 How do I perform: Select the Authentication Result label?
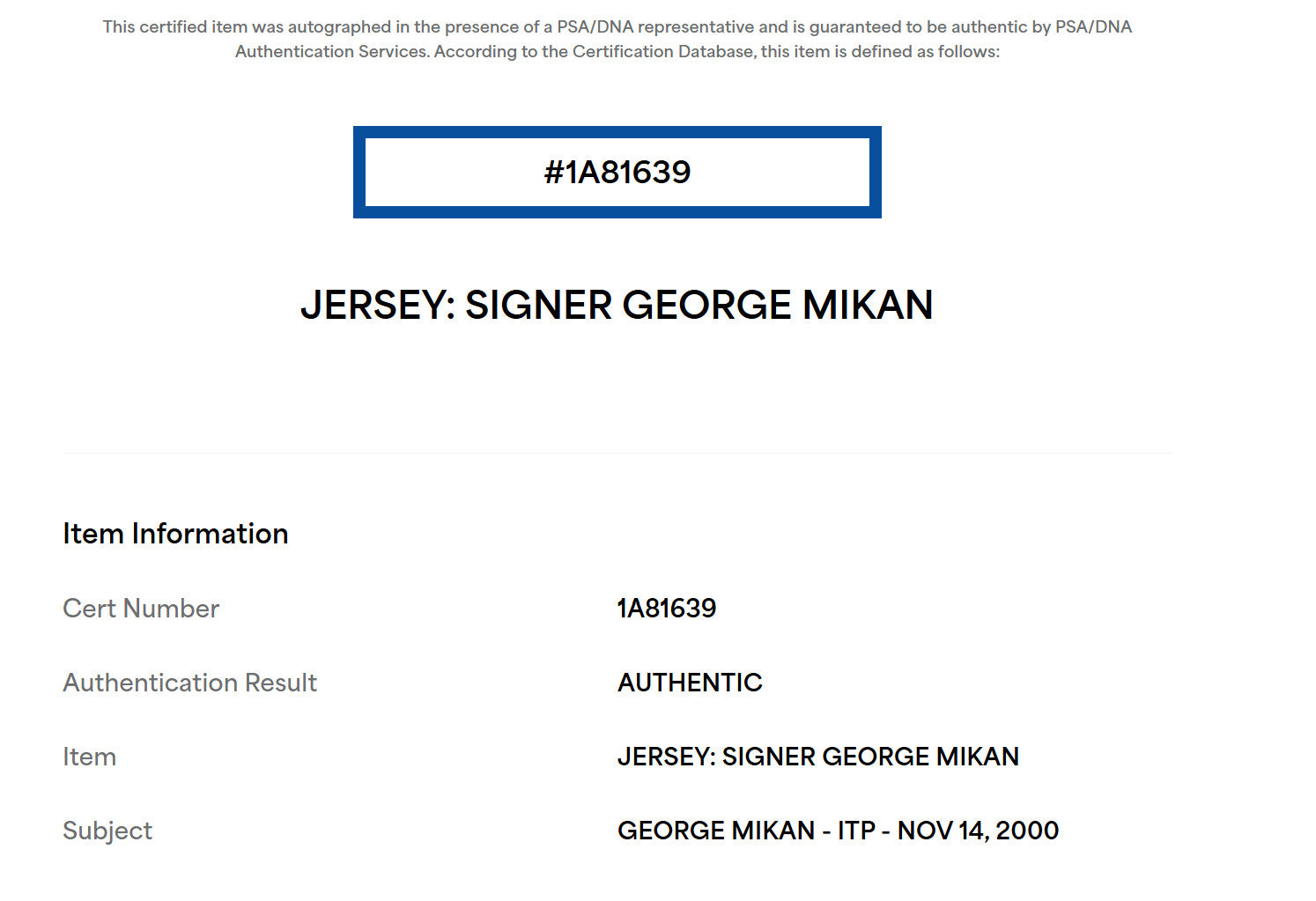coord(189,683)
